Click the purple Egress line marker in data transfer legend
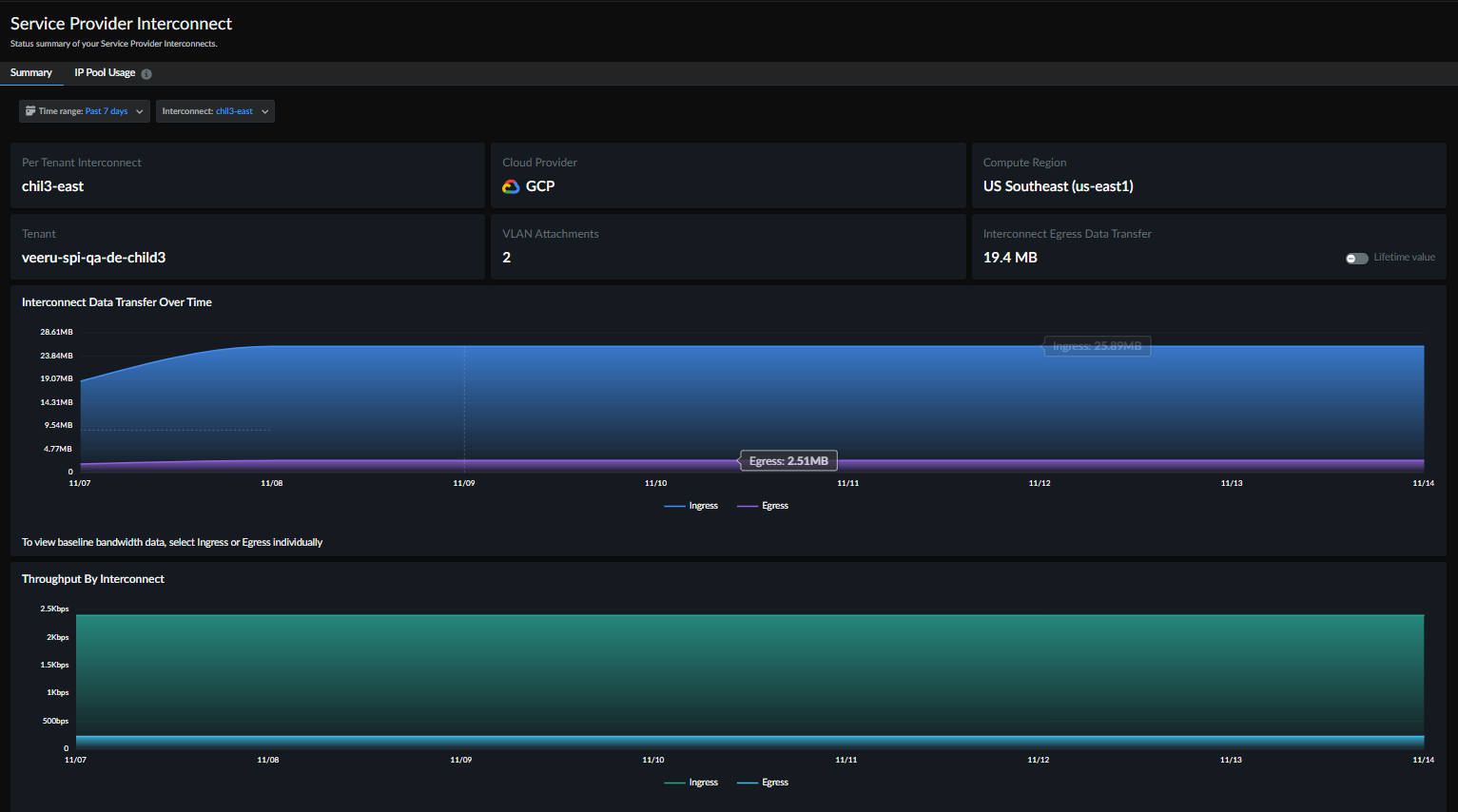Screen dimensions: 1458x812 click(748, 506)
